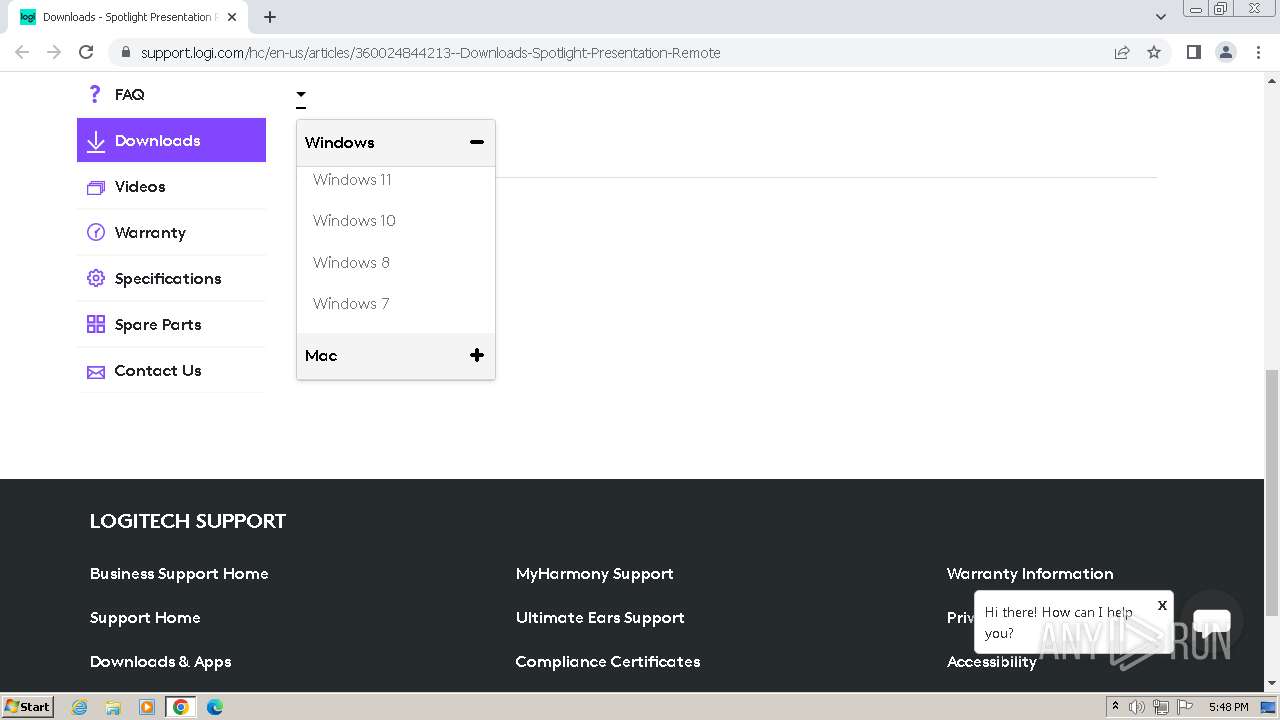
Task: Click the Spare Parts grid icon
Action: 96,324
